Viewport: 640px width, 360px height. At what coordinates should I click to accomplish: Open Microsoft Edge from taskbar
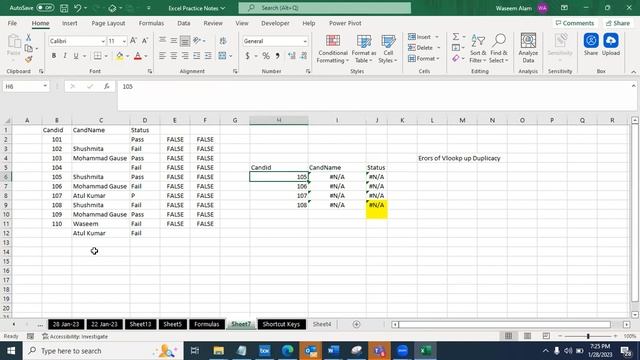[x=288, y=351]
